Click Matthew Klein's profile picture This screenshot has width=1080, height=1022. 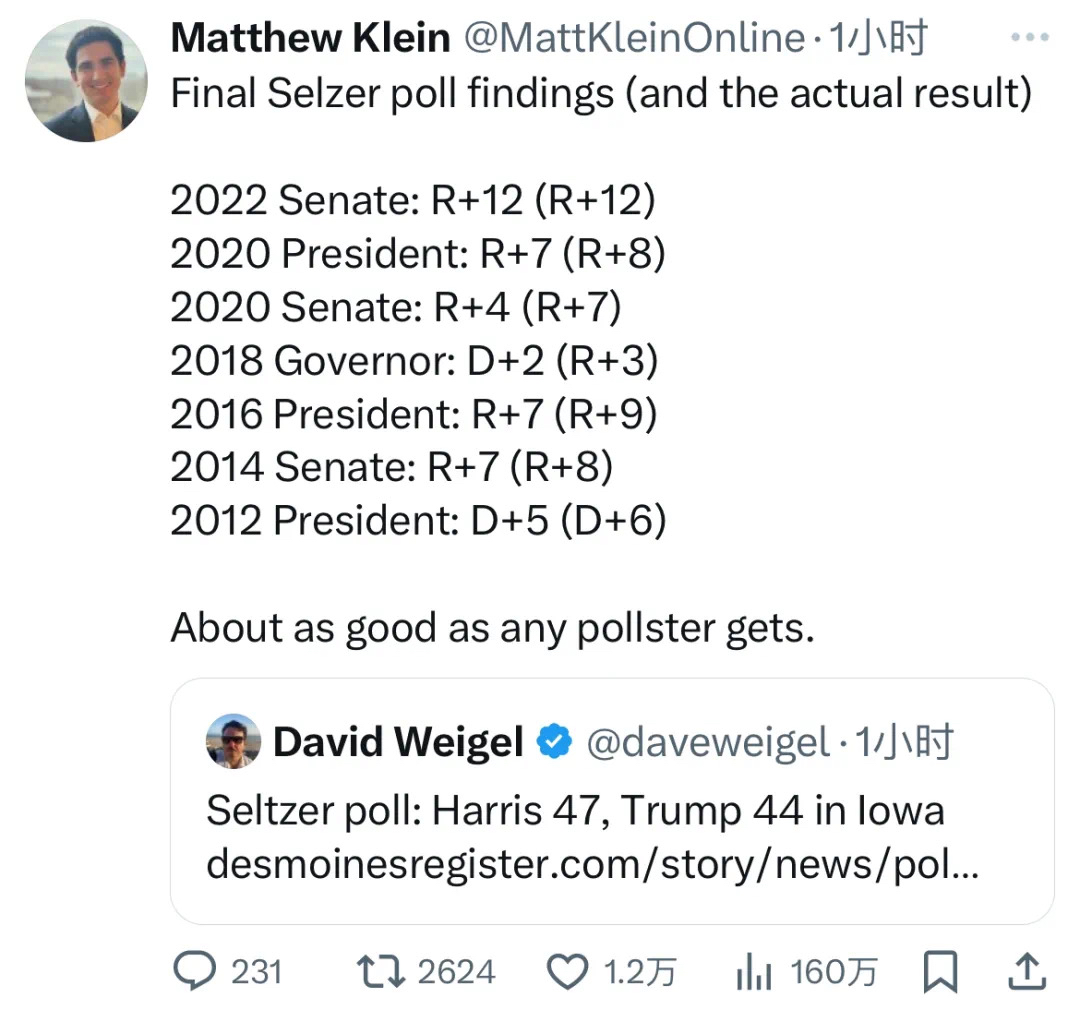point(86,81)
